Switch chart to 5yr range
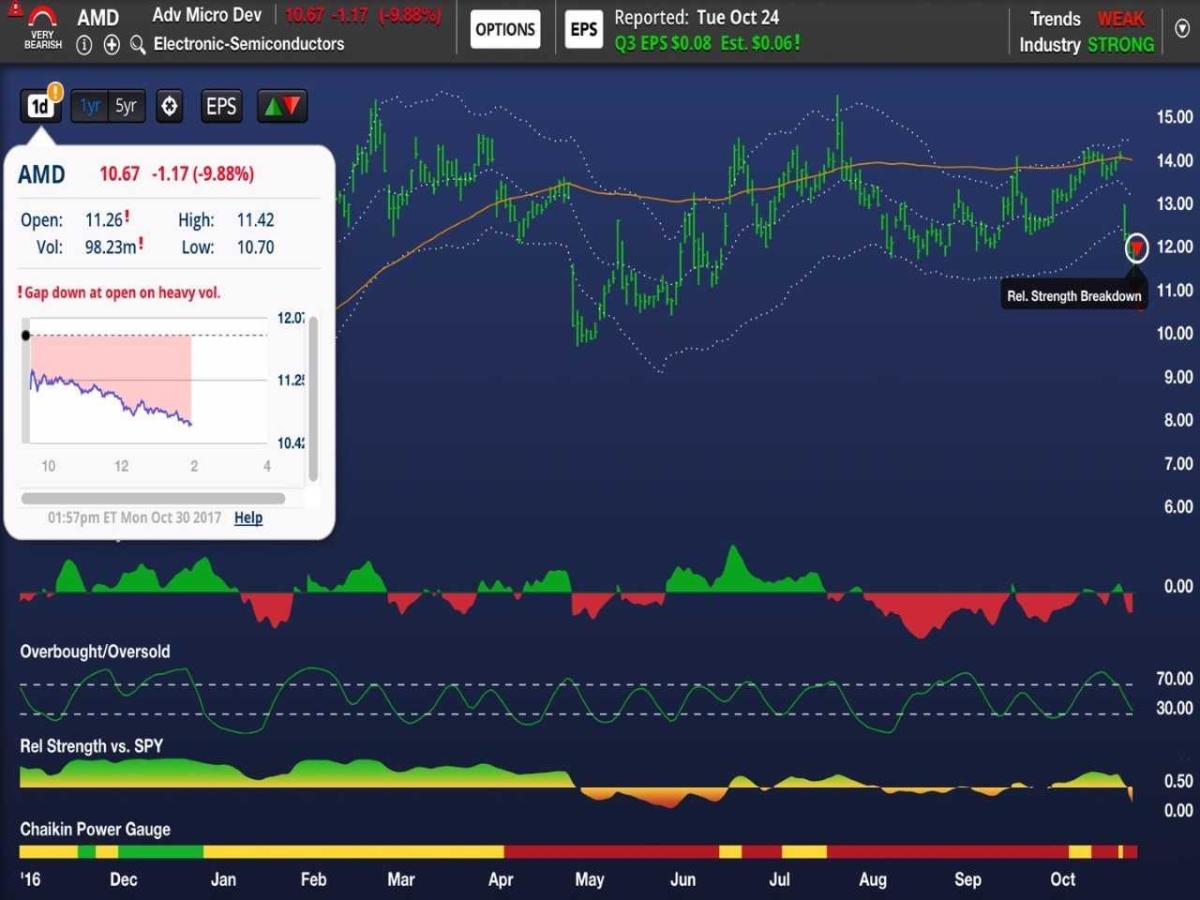 point(126,106)
